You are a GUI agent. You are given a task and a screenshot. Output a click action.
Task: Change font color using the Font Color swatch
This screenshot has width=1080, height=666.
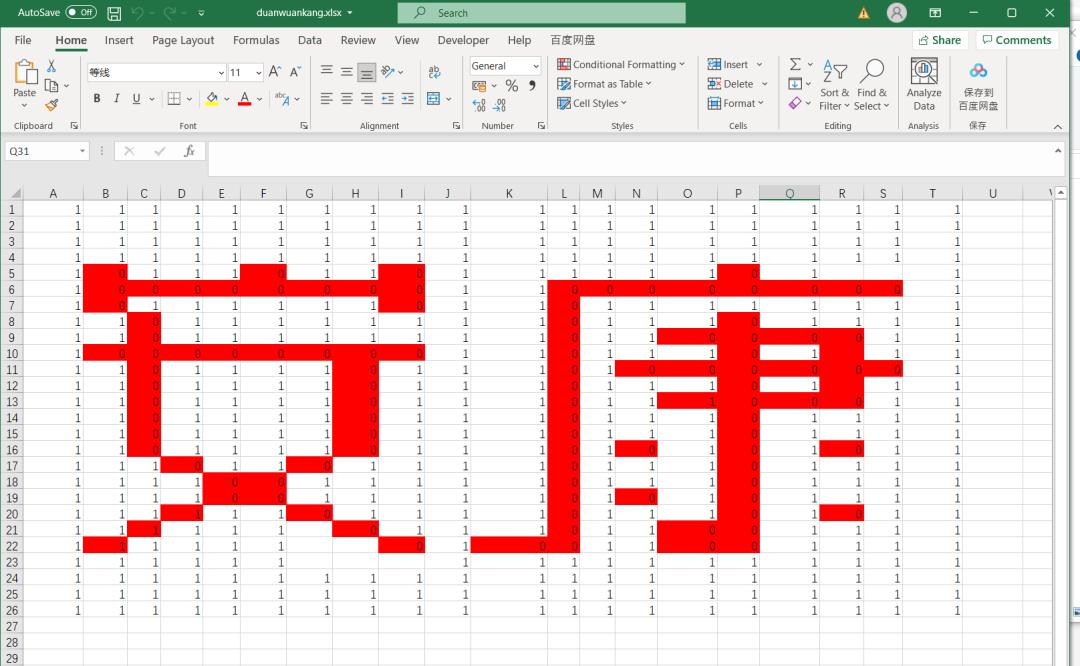(x=244, y=98)
